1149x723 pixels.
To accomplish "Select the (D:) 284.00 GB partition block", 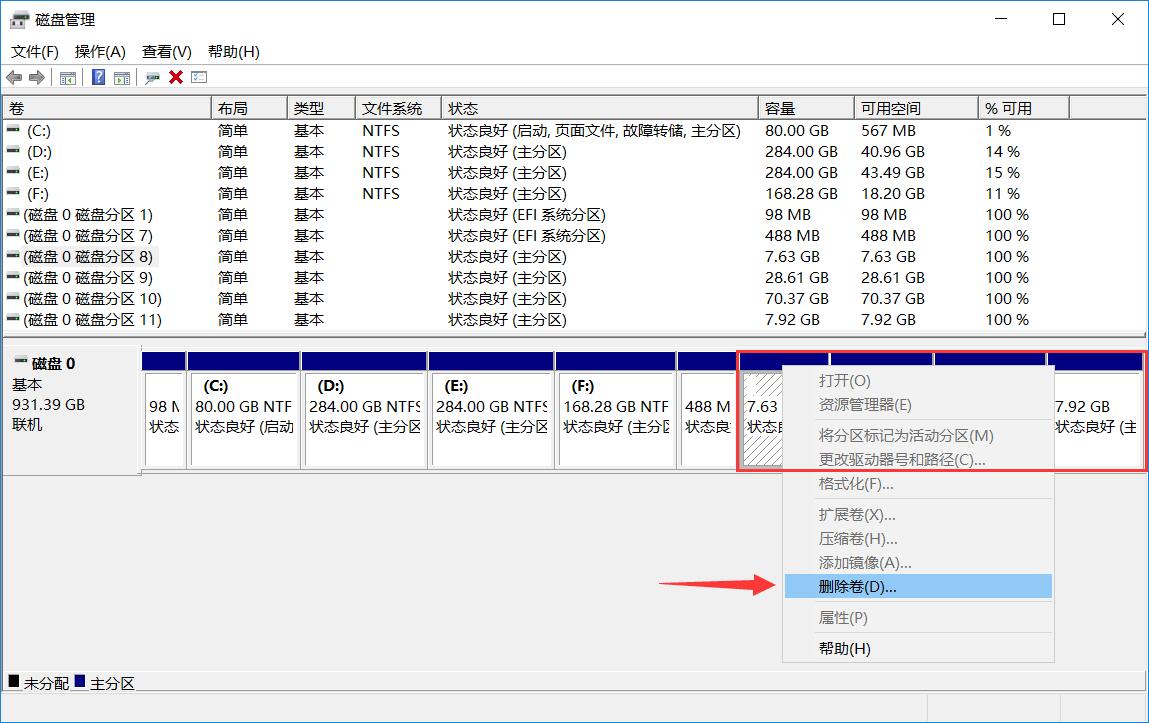I will [x=364, y=418].
